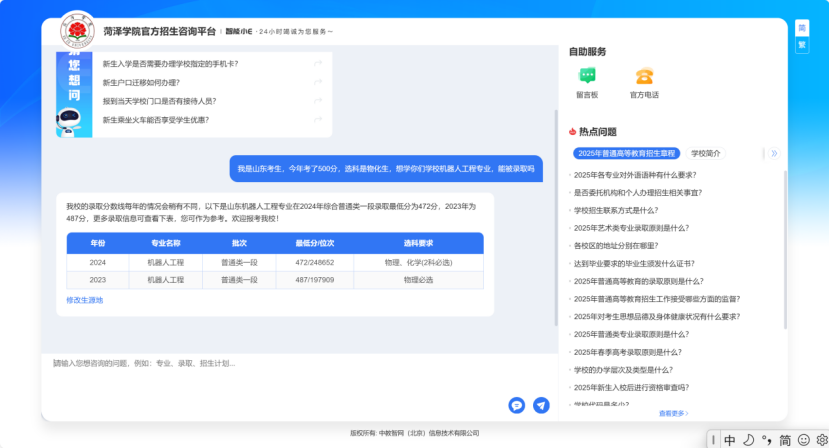
Task: Click the IME punctuation icon
Action: pos(767,440)
